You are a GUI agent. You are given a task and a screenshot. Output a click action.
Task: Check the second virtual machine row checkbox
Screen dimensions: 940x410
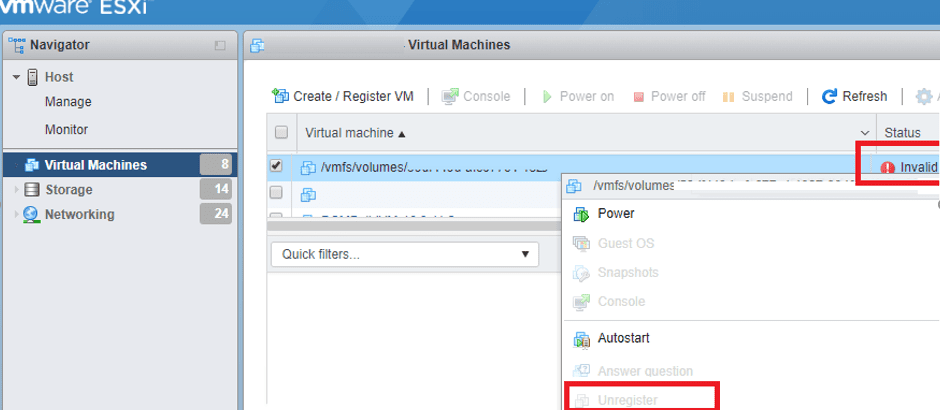pyautogui.click(x=277, y=193)
